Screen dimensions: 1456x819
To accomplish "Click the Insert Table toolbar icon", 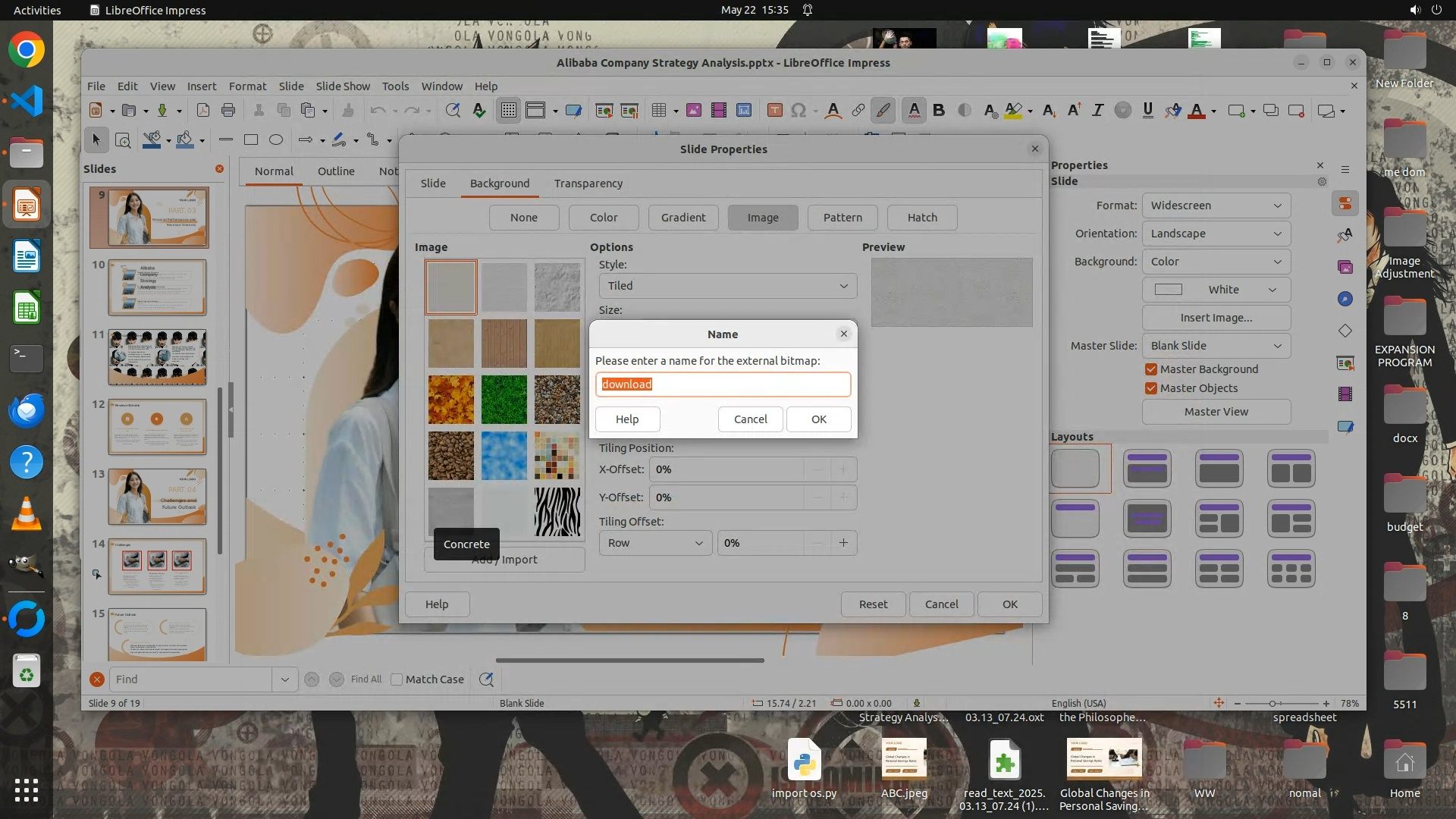I will [x=658, y=111].
